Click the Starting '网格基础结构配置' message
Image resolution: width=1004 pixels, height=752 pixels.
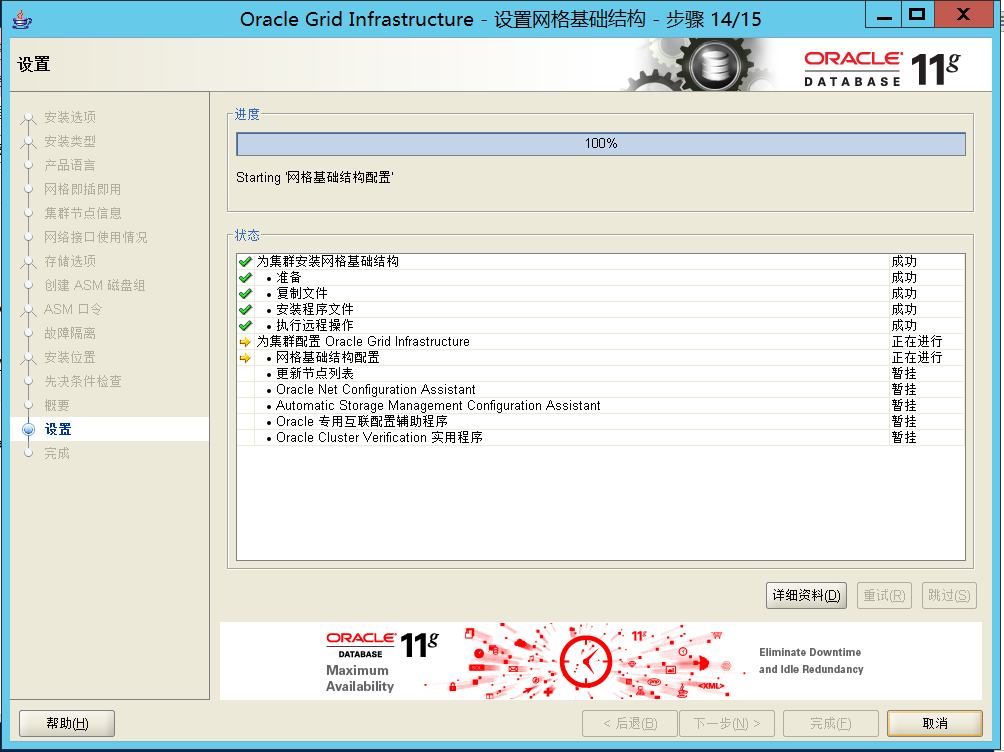click(315, 177)
